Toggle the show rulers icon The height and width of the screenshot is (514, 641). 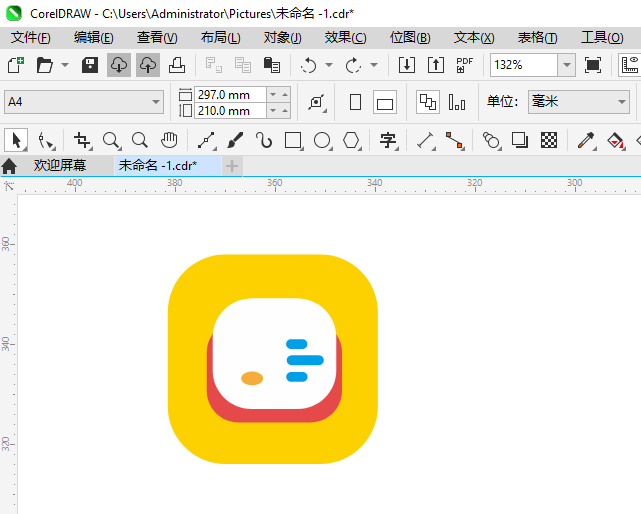[630, 65]
